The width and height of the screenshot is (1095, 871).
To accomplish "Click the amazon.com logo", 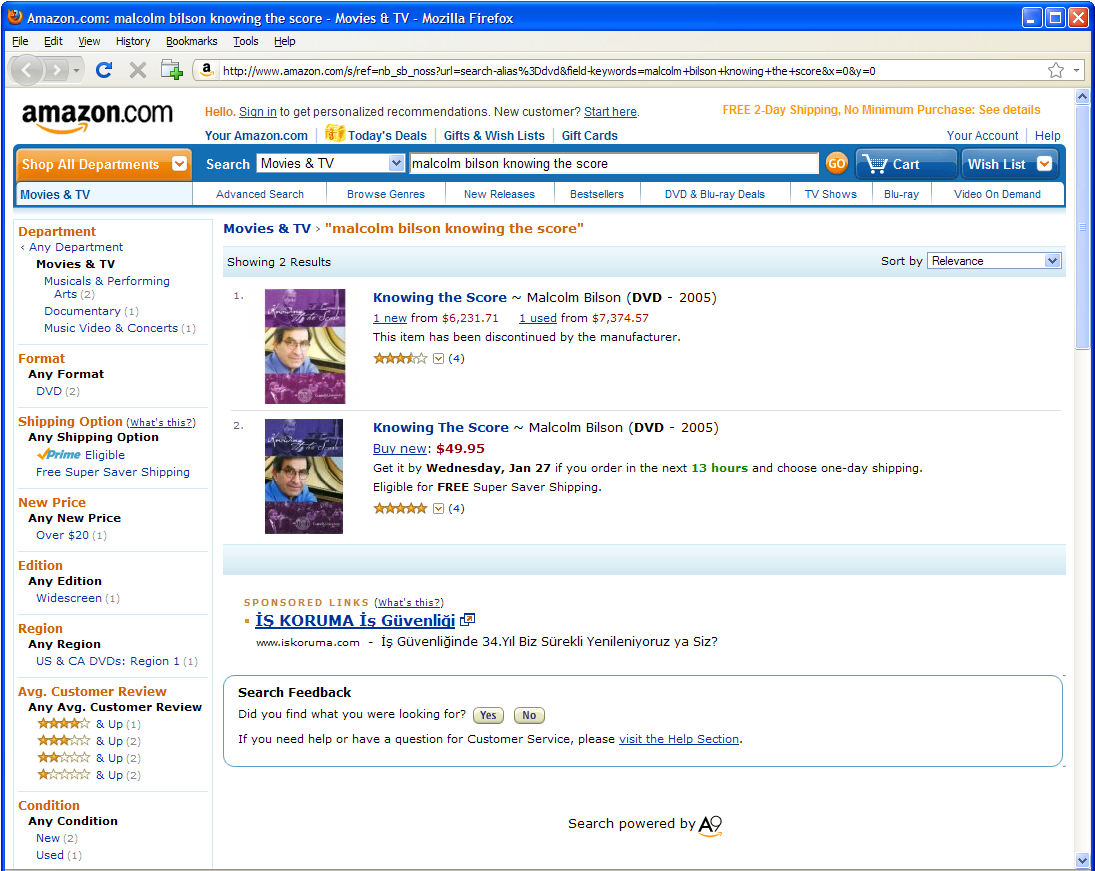I will 97,117.
